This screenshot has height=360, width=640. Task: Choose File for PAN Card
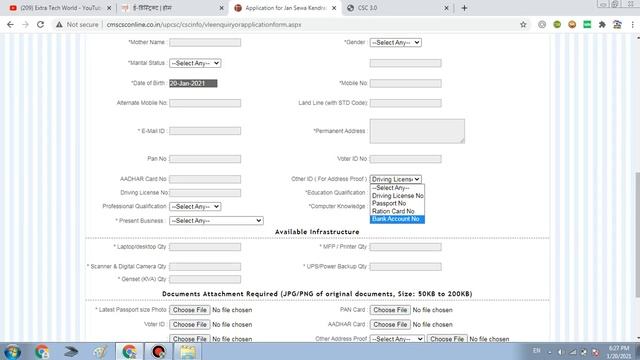tap(390, 310)
